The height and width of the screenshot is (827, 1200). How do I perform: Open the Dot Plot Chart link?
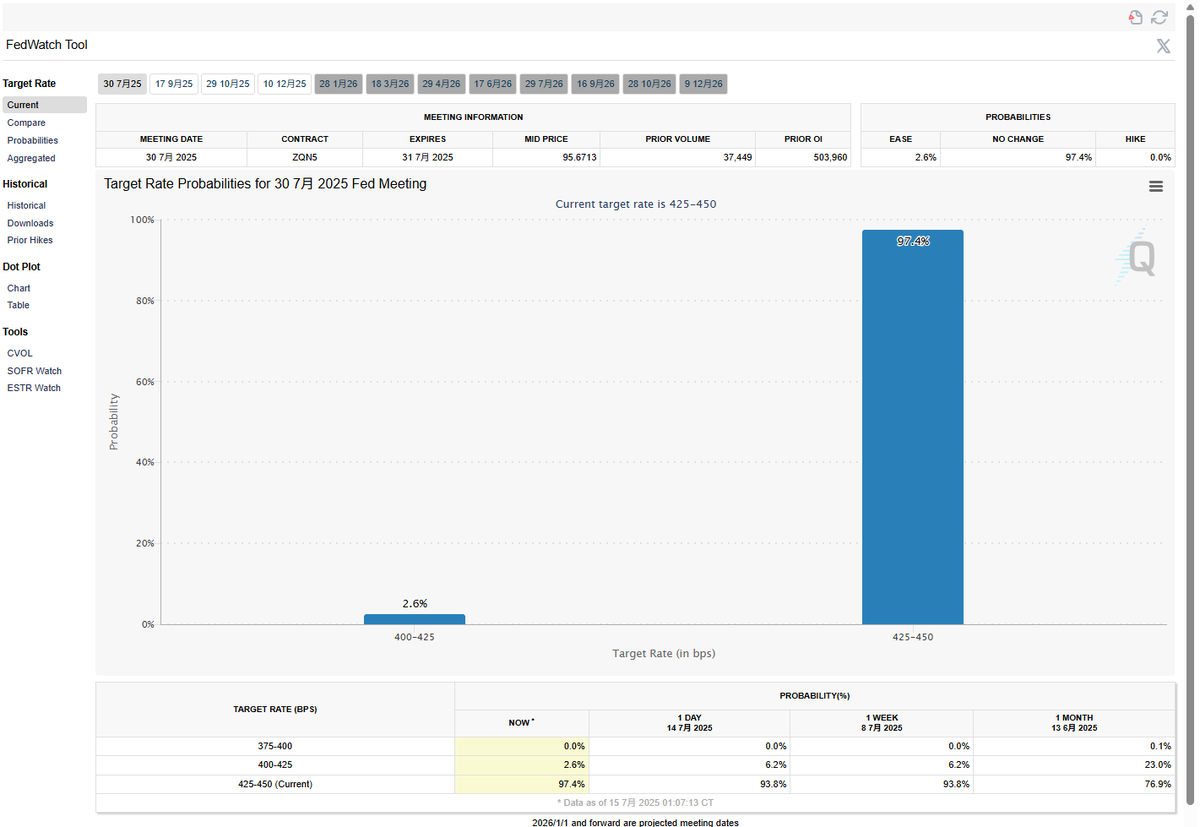click(x=18, y=288)
